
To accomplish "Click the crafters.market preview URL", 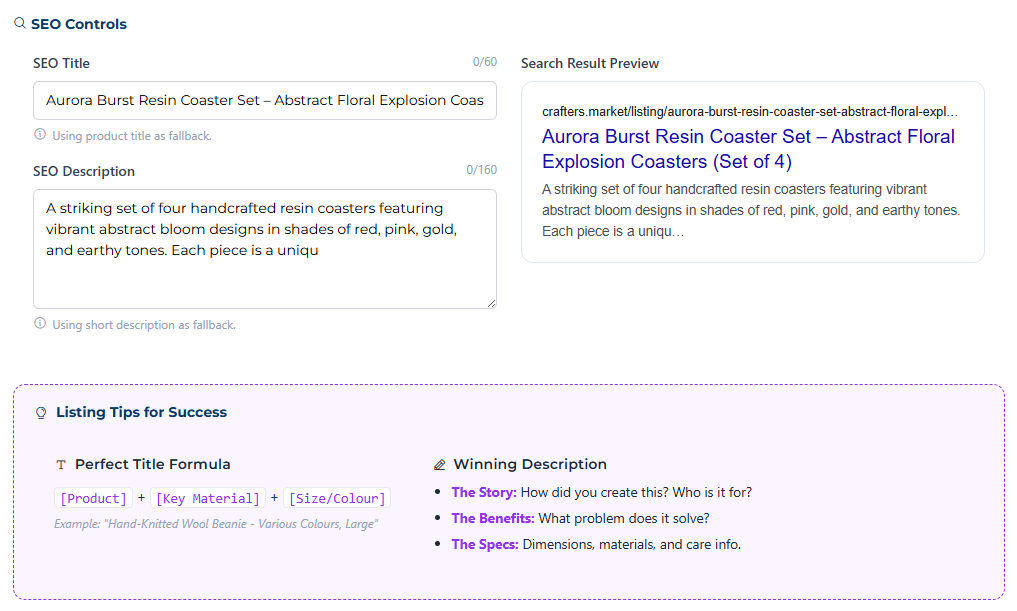I will (x=749, y=112).
